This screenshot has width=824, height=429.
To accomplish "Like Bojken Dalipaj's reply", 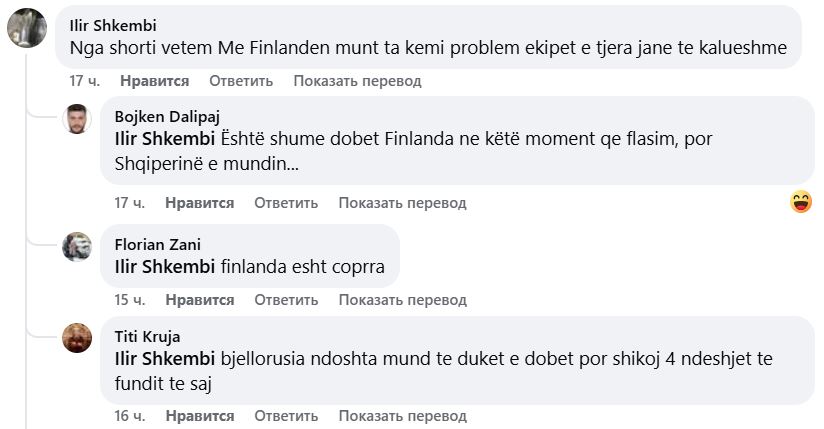I will (x=200, y=203).
